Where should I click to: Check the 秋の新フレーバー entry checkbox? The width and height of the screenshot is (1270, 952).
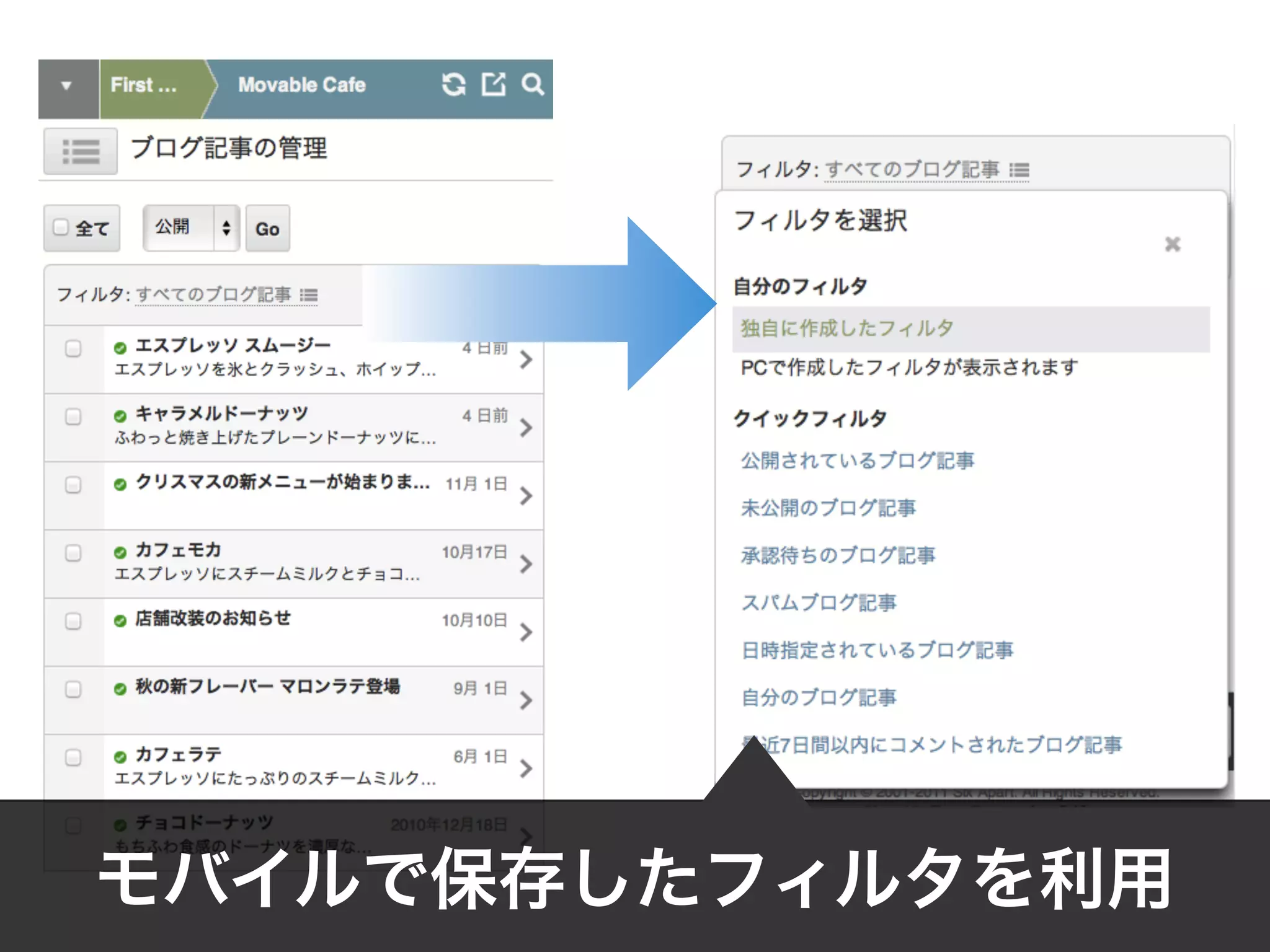point(73,689)
